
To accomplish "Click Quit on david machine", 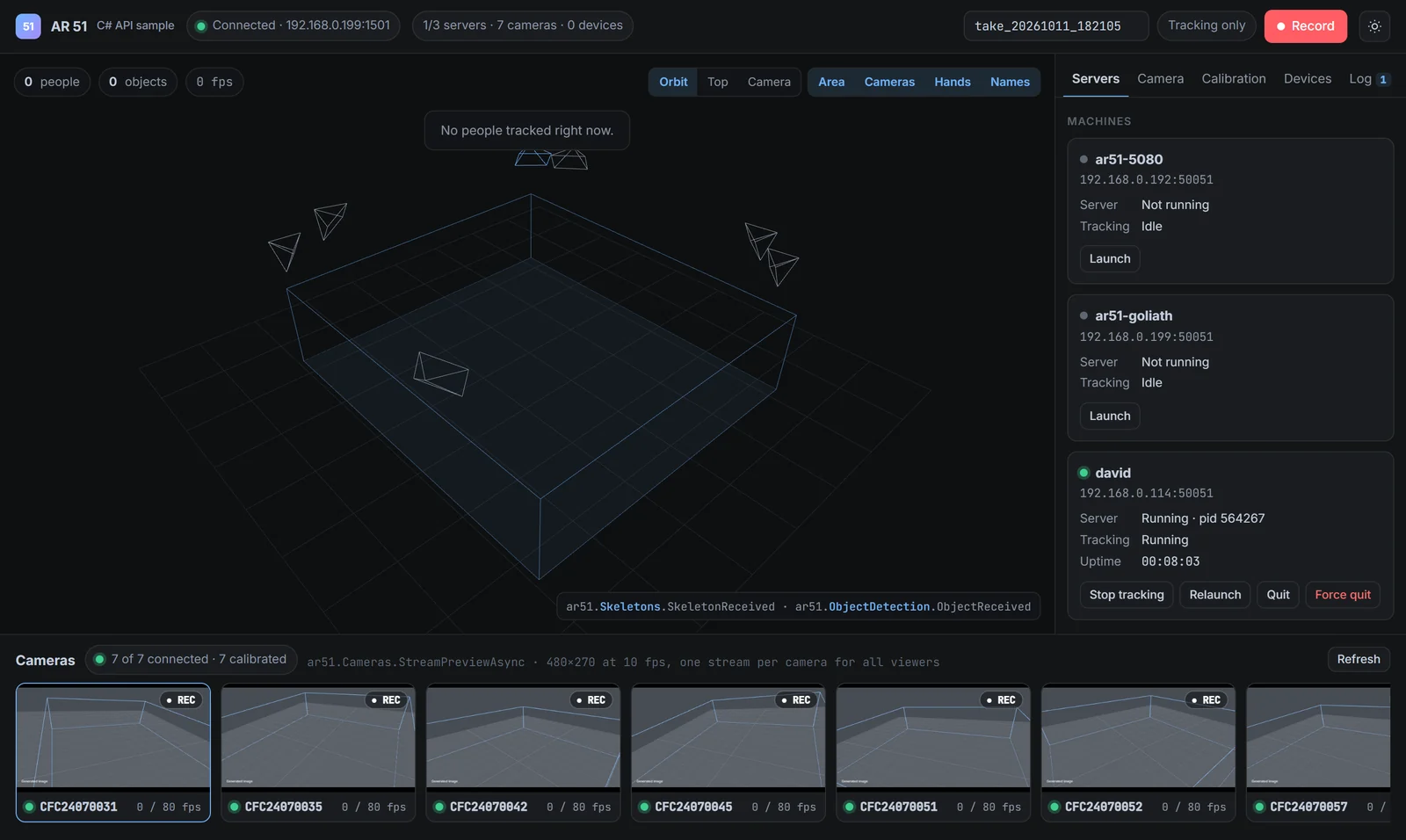I will point(1278,595).
